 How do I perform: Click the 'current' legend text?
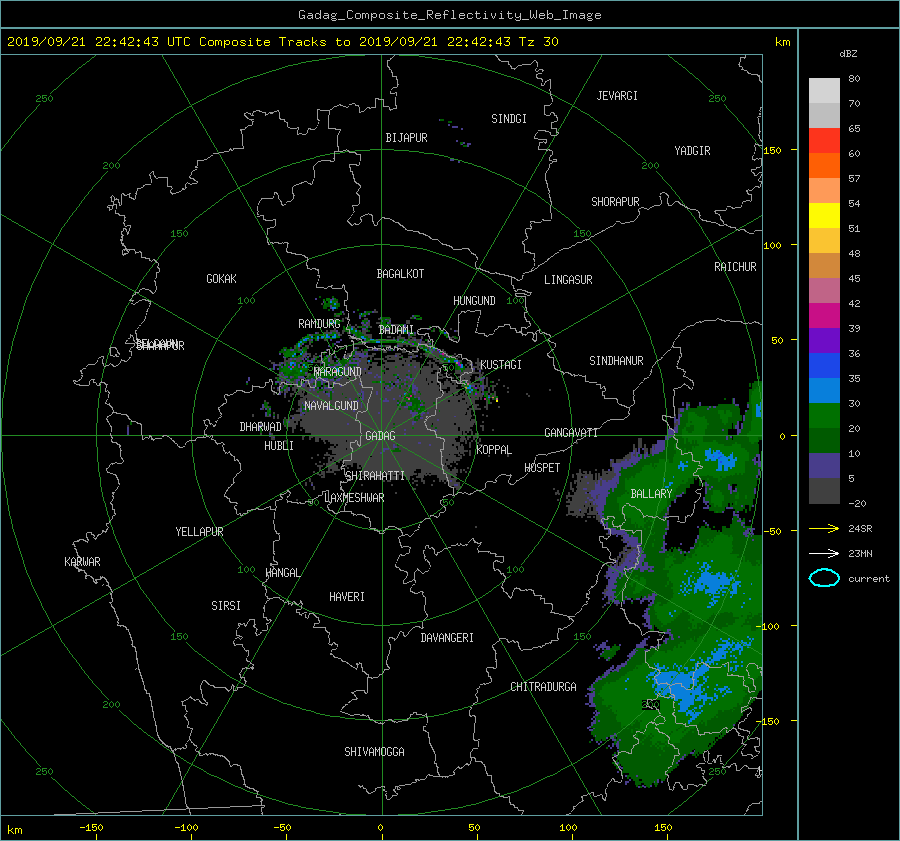[869, 579]
